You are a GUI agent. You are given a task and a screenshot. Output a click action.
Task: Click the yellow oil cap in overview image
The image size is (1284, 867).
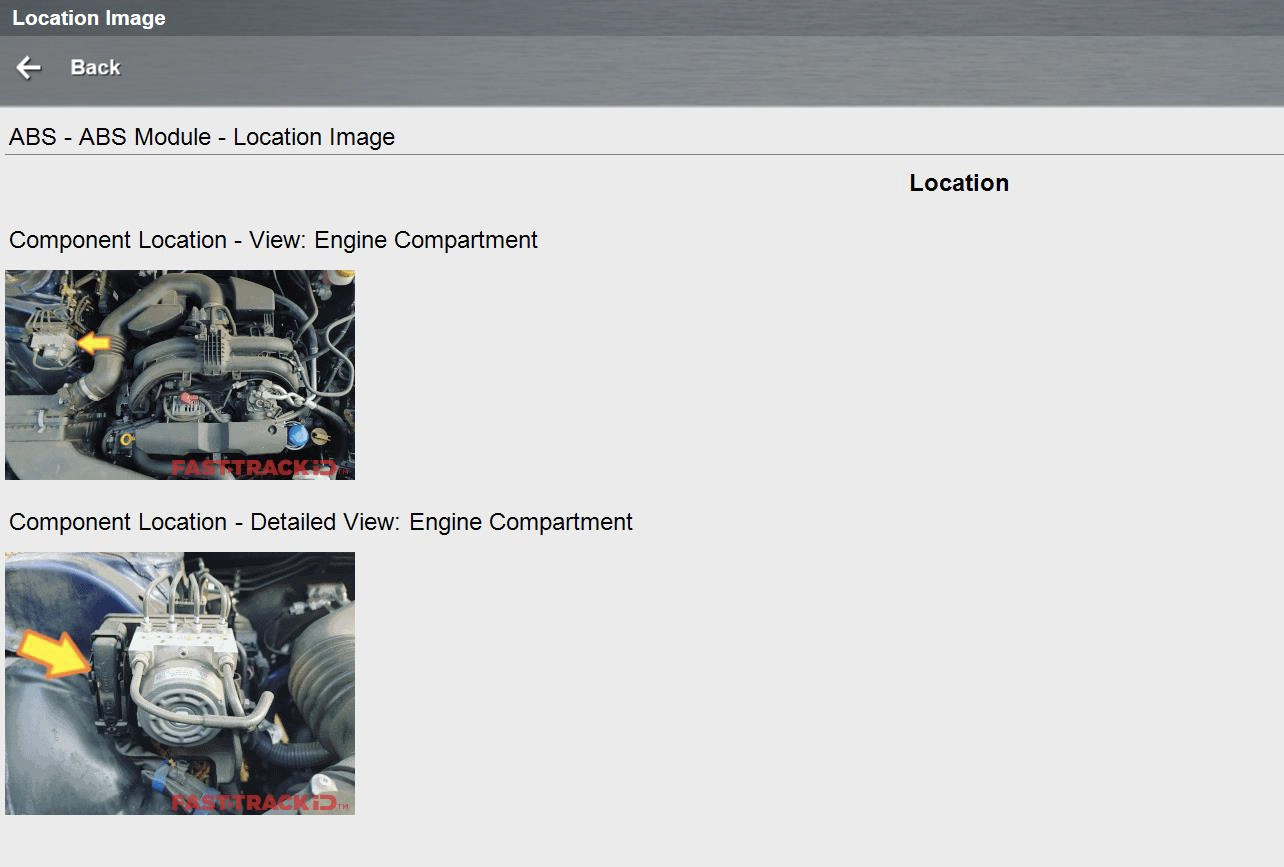126,439
